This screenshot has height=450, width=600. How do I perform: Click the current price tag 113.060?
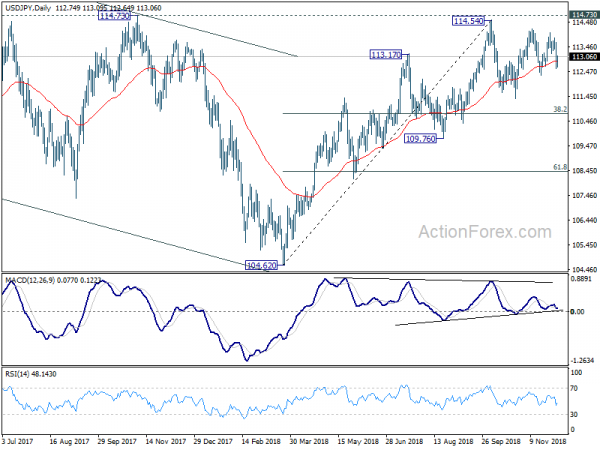click(584, 57)
